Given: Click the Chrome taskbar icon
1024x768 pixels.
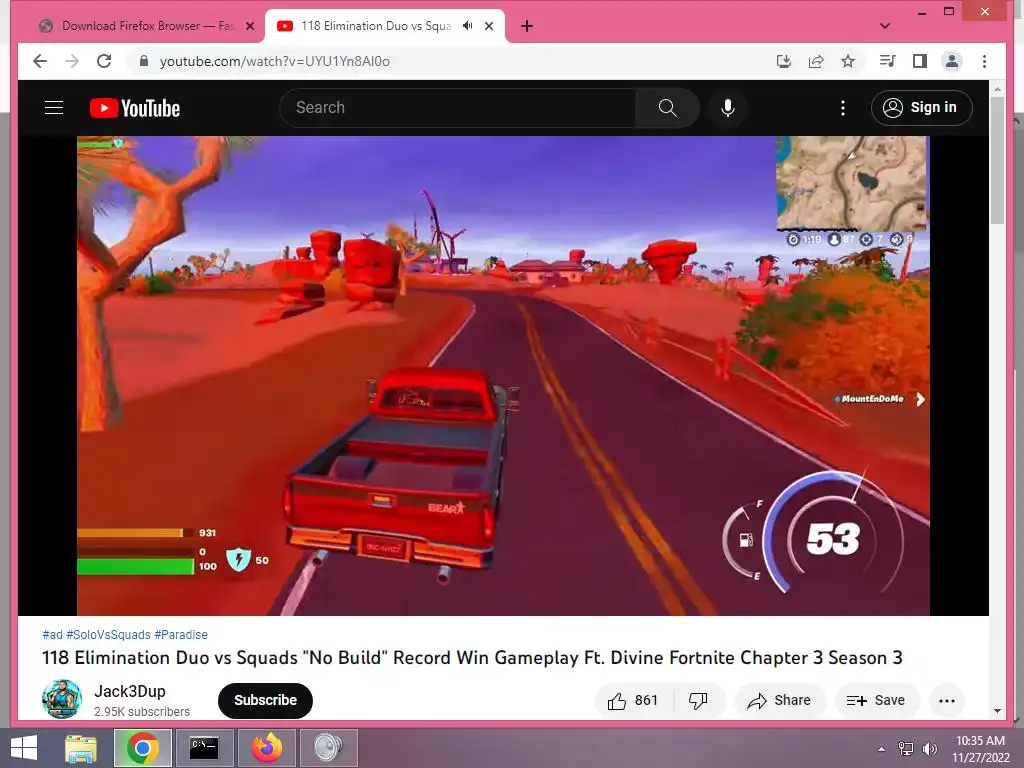Looking at the screenshot, I should pos(142,748).
